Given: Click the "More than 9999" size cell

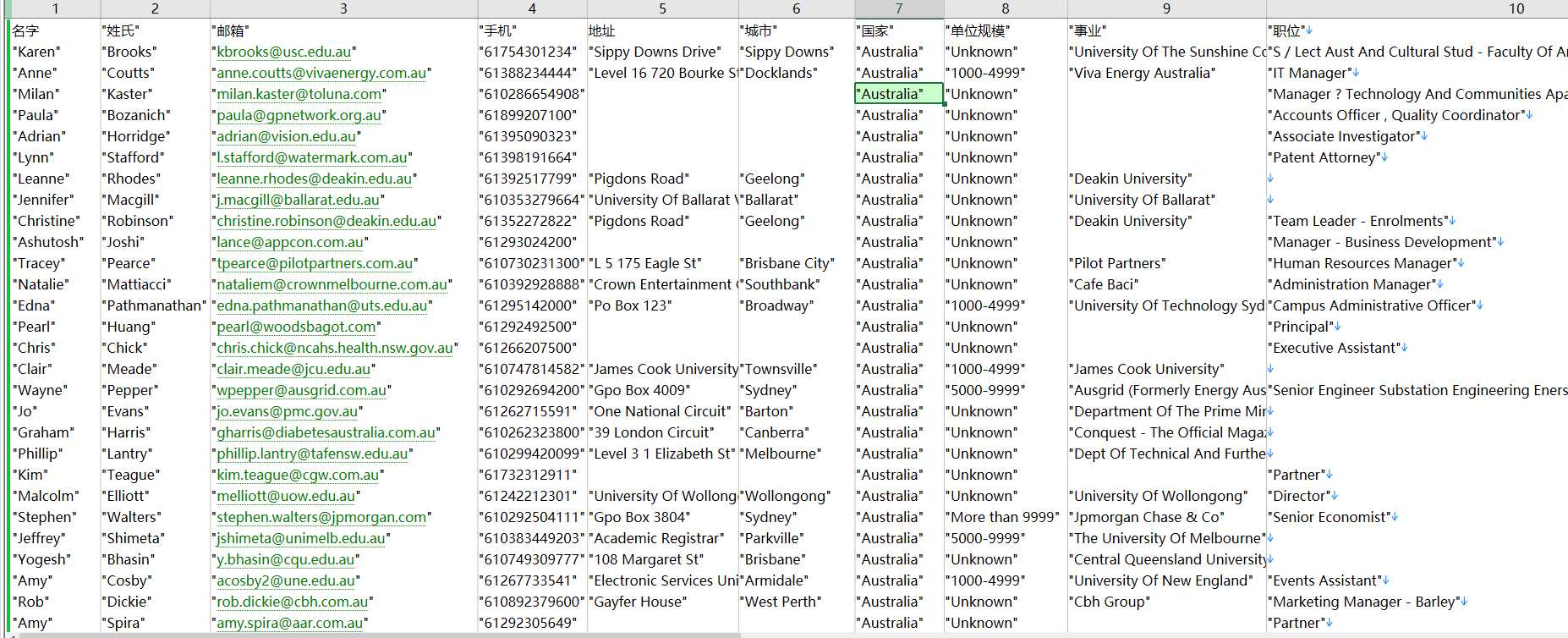Looking at the screenshot, I should click(x=1005, y=517).
